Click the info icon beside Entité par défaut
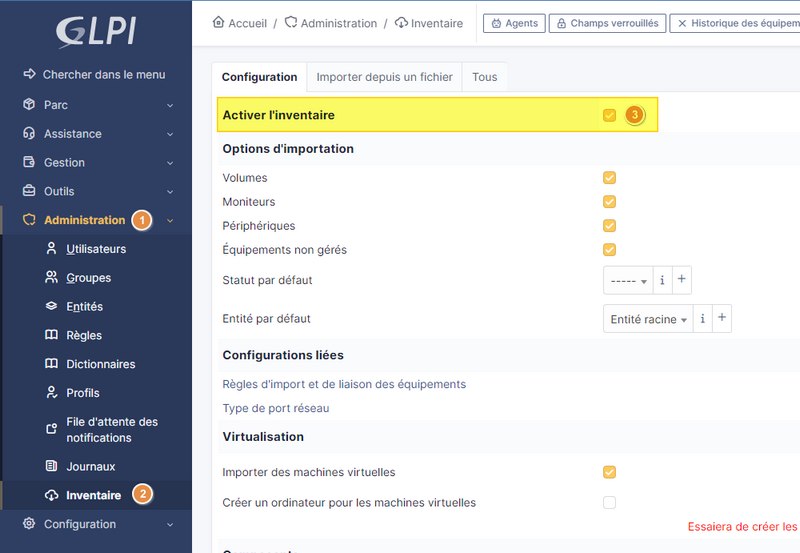Image resolution: width=800 pixels, height=553 pixels. coord(703,319)
